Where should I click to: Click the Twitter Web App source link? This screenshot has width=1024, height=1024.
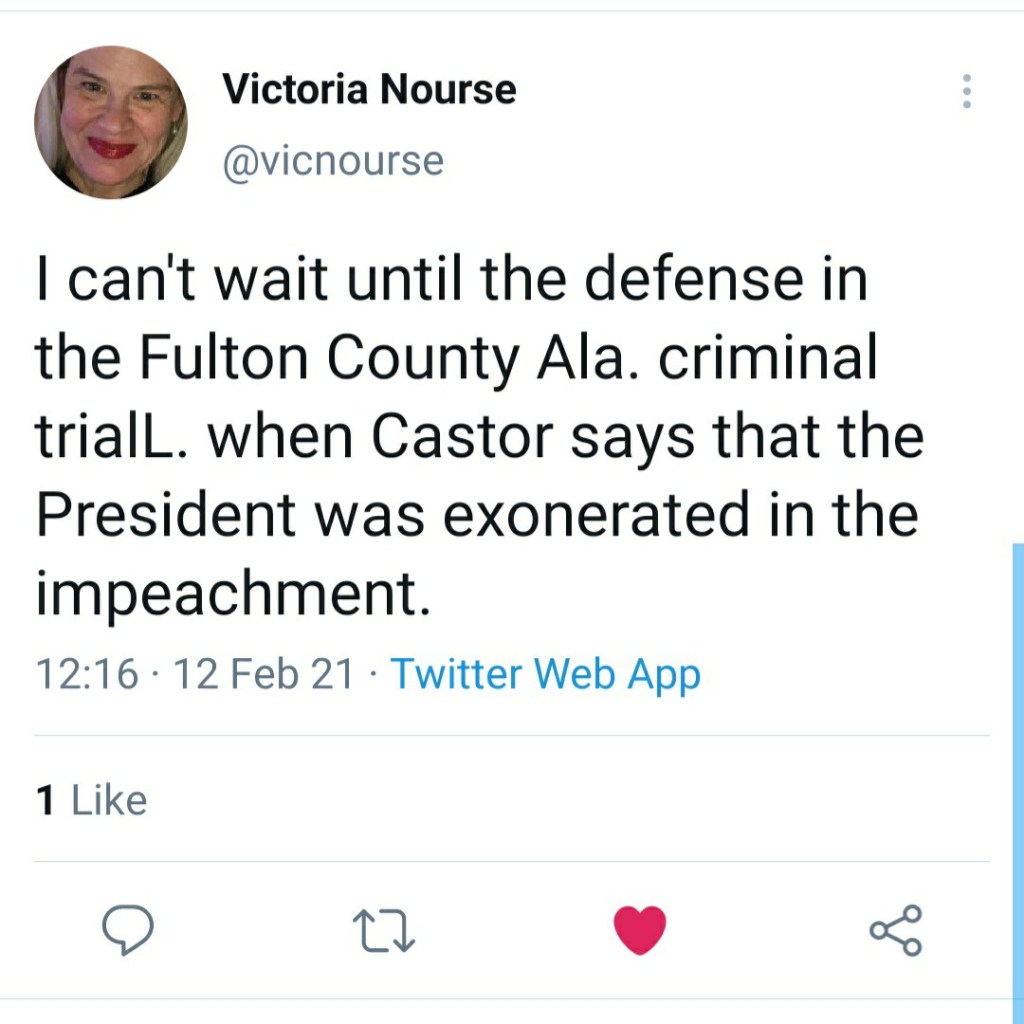pos(545,674)
